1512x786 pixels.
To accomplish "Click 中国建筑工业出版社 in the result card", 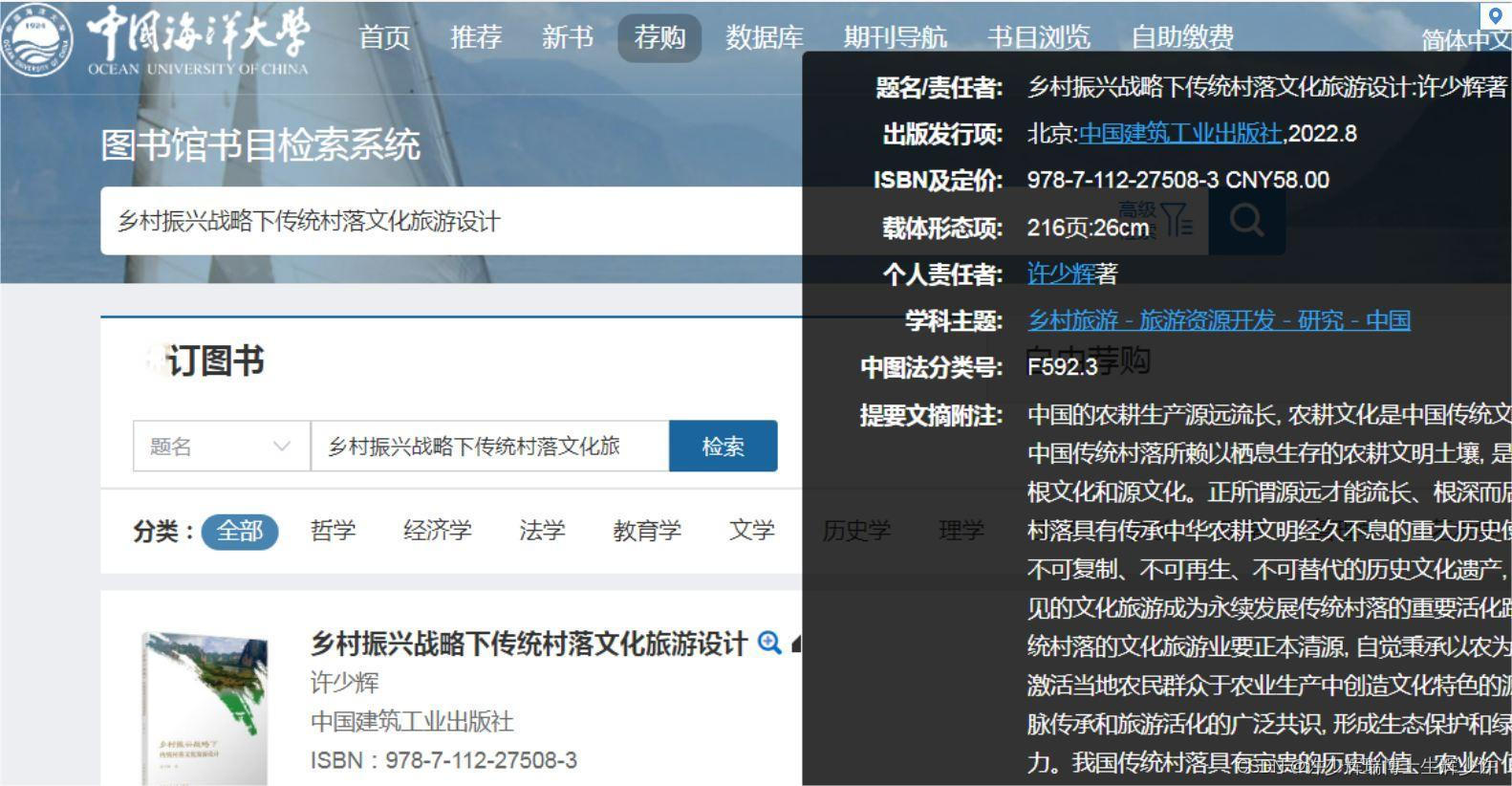I will (412, 721).
